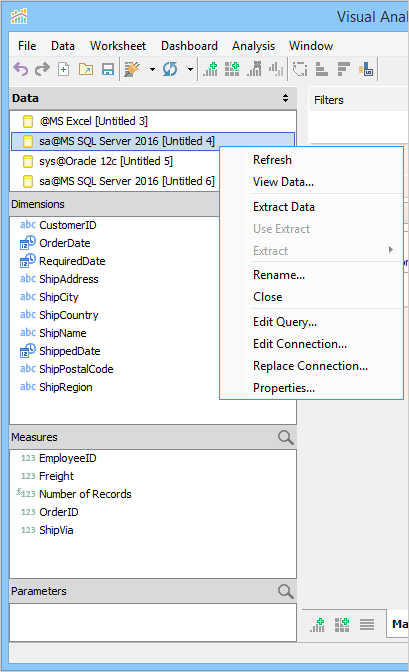Expand the Extract submenu arrow
Image resolution: width=409 pixels, height=672 pixels.
391,250
